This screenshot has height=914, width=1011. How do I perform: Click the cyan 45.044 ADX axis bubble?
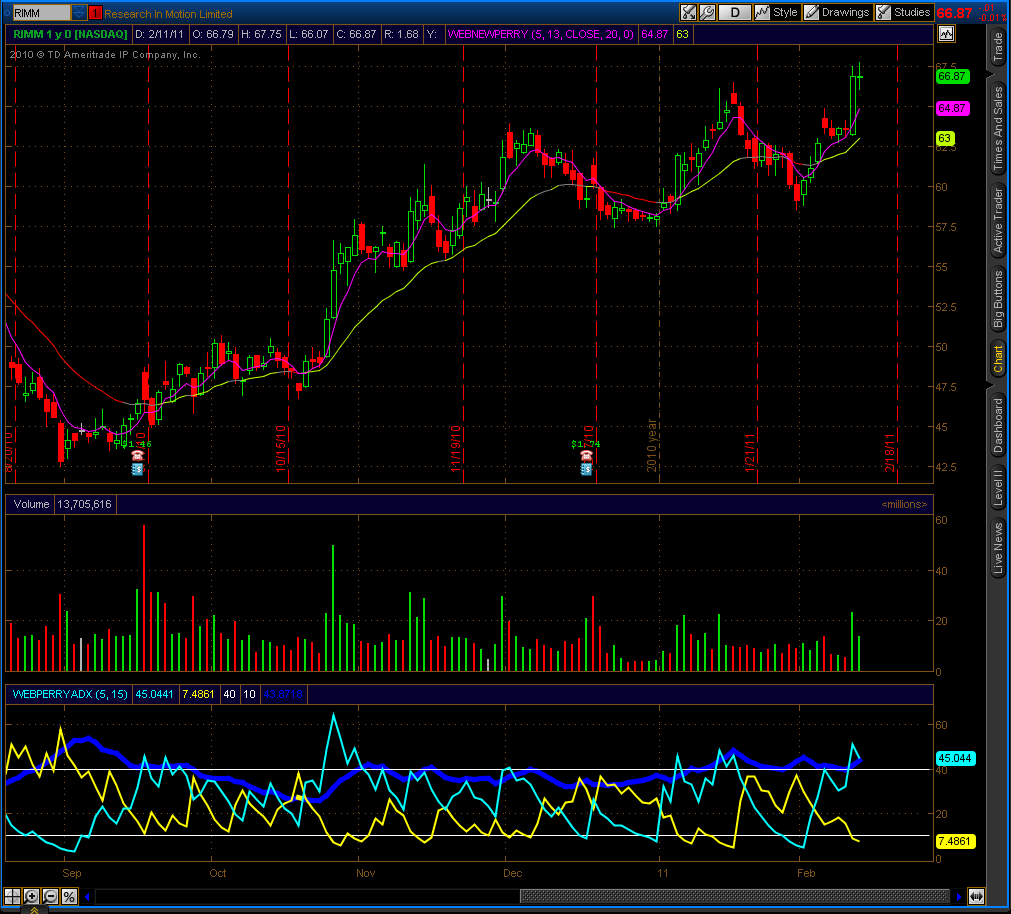(x=955, y=758)
